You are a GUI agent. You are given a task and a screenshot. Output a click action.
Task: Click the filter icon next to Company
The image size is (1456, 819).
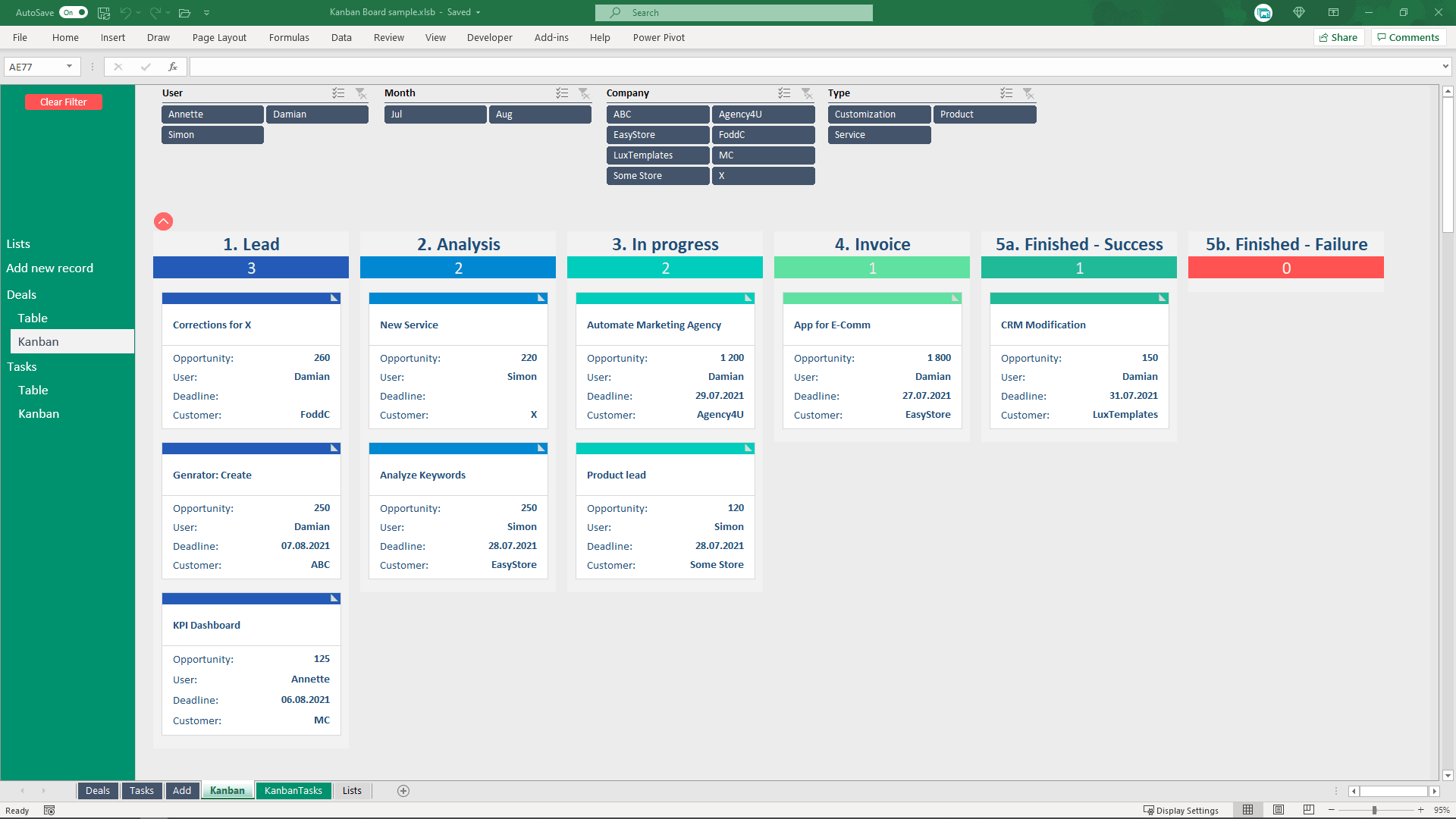point(807,92)
